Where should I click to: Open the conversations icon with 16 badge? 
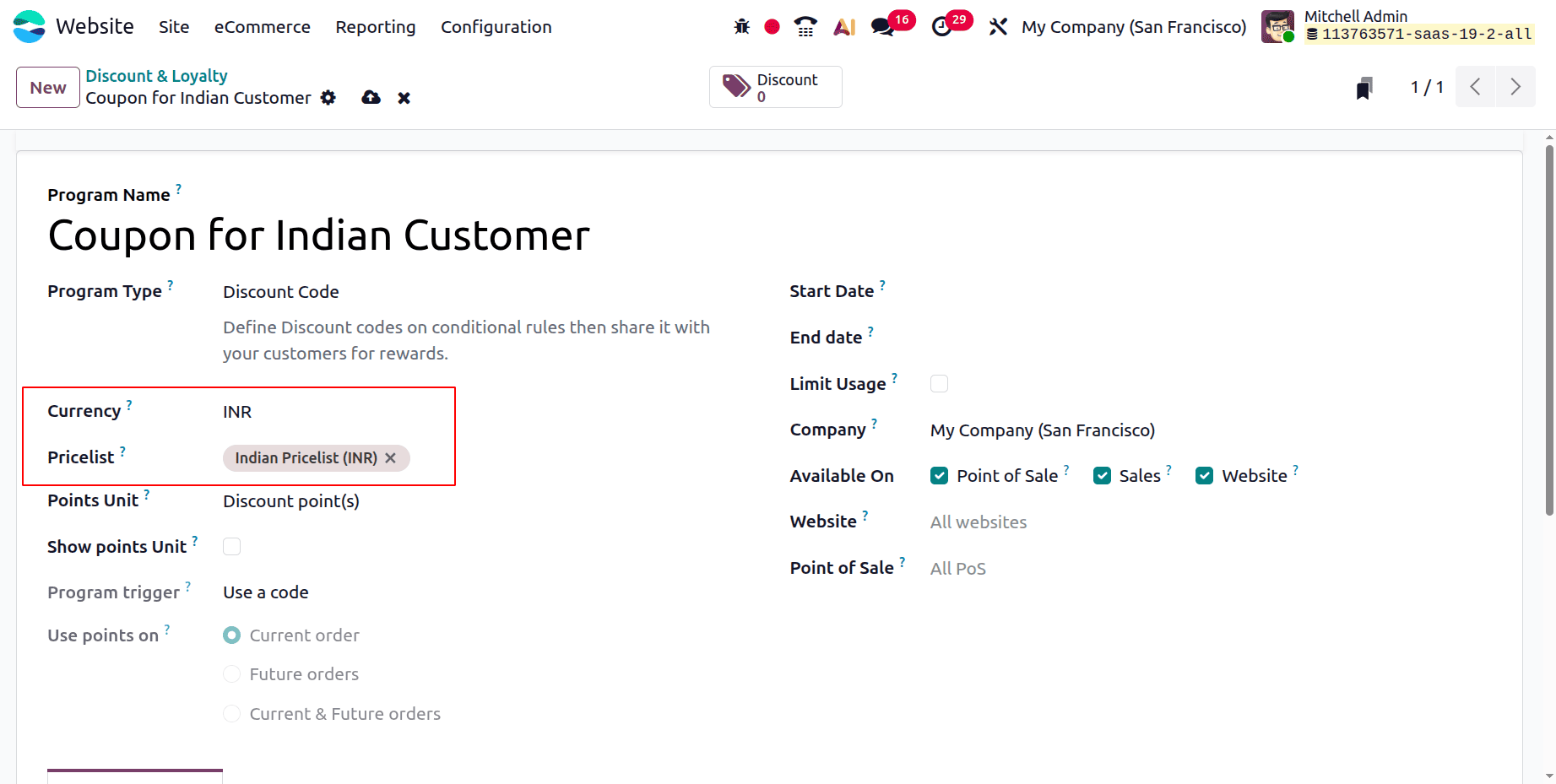[x=883, y=27]
